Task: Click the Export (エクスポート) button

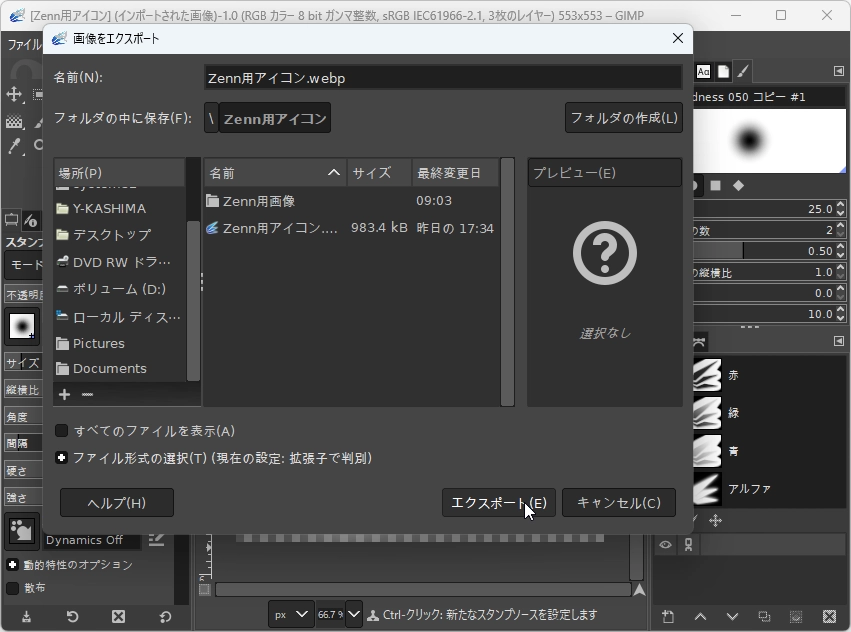Action: [x=499, y=503]
